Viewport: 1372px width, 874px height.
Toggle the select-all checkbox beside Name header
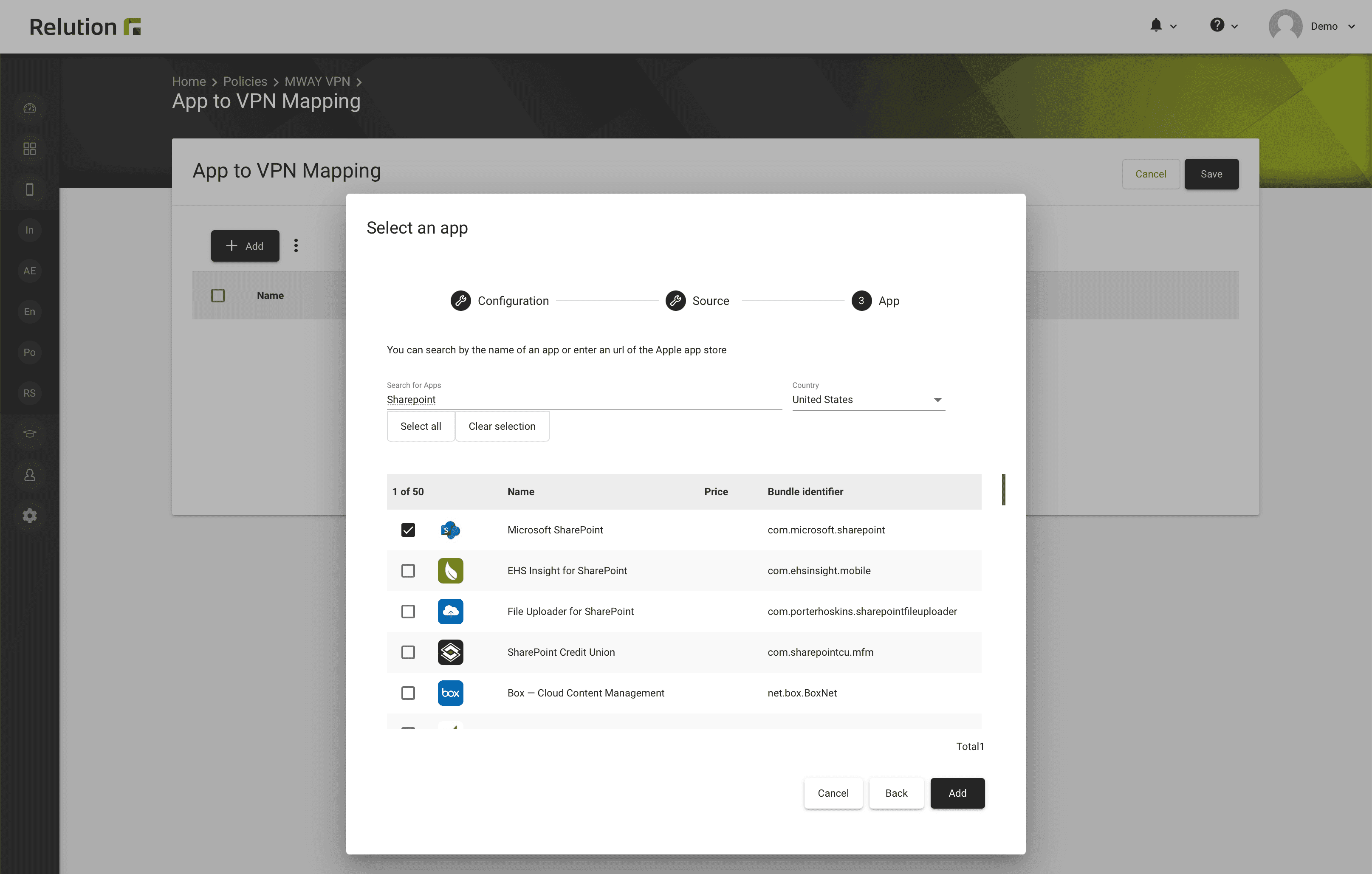217,296
